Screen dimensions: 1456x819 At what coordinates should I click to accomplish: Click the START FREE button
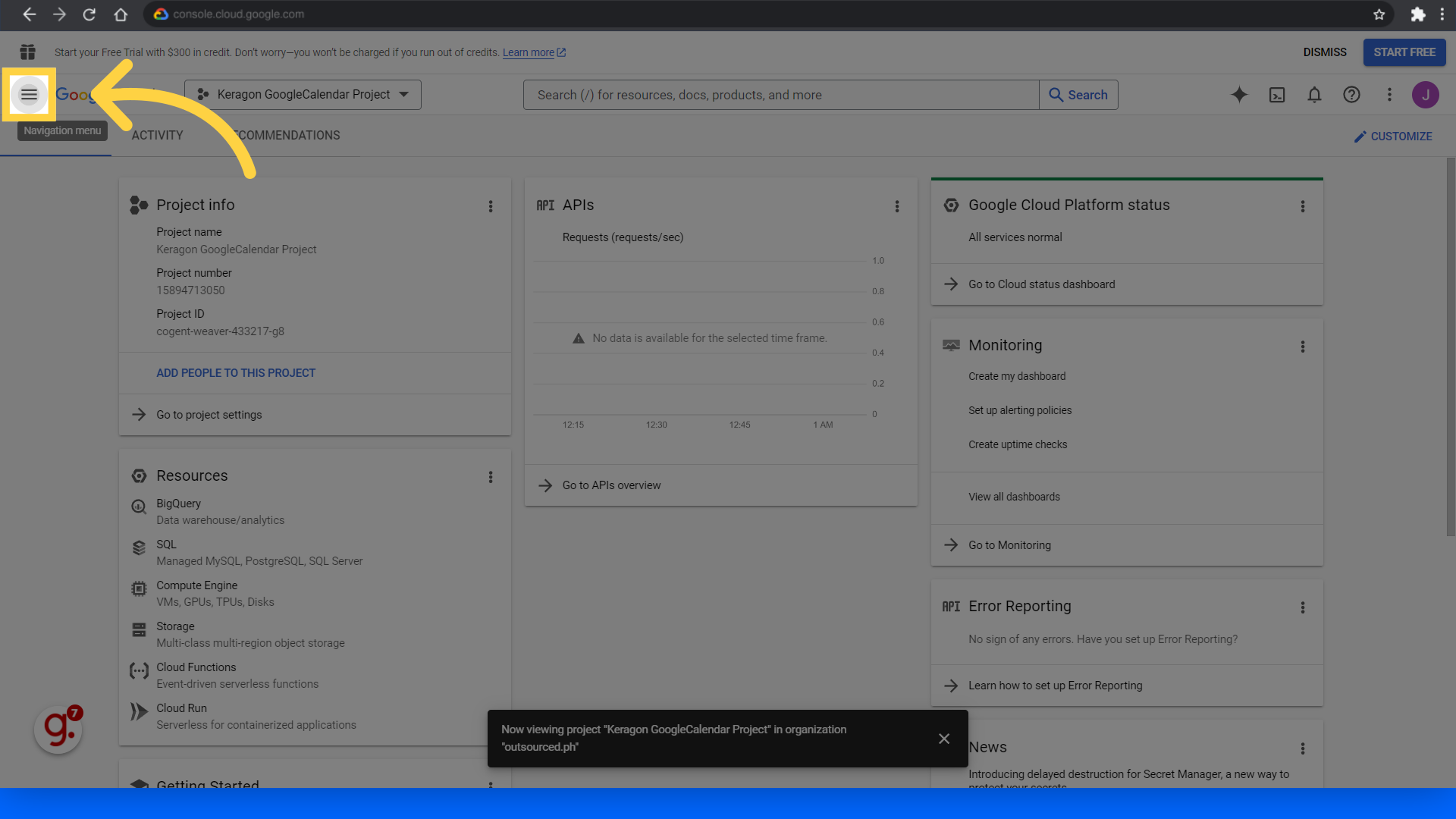[x=1404, y=52]
